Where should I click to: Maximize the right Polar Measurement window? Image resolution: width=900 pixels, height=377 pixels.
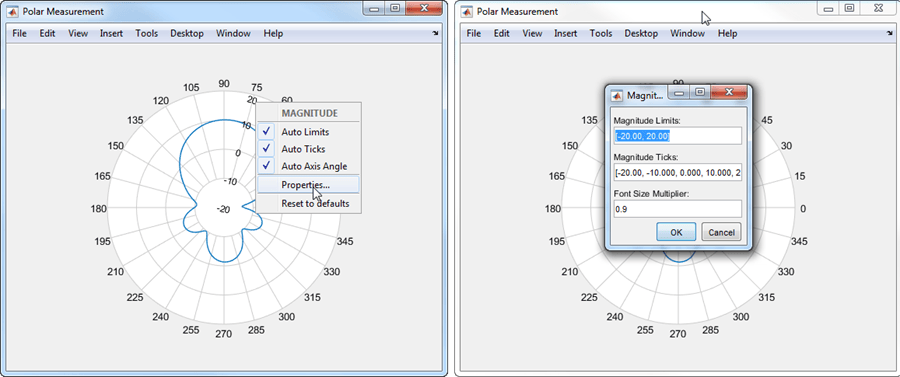coord(848,8)
